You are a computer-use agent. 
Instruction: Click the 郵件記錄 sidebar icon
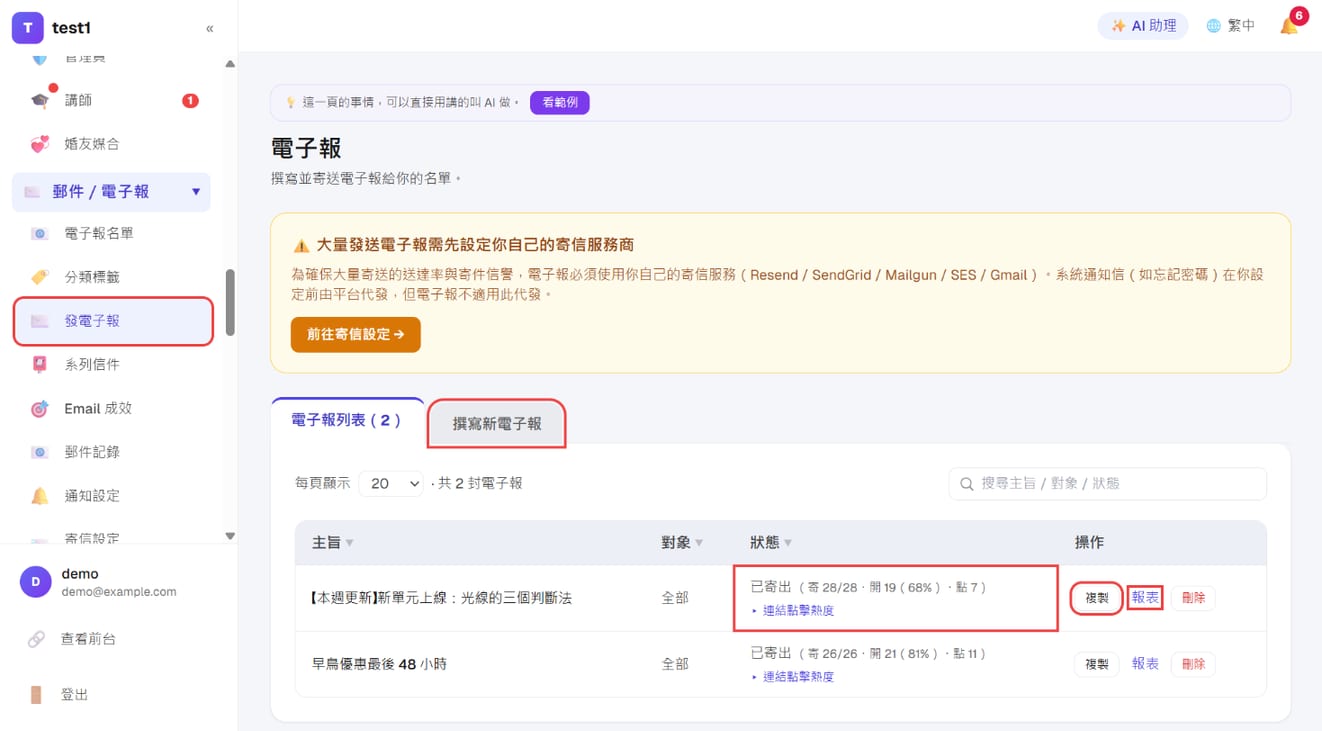(40, 452)
